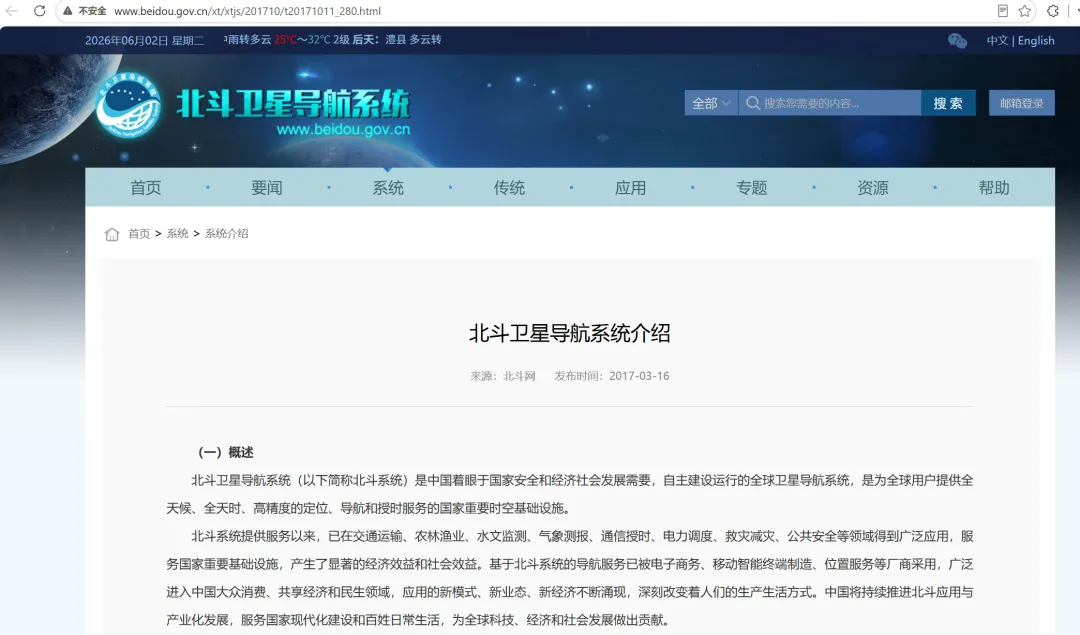Click the not-secure warning icon in address bar

[68, 11]
